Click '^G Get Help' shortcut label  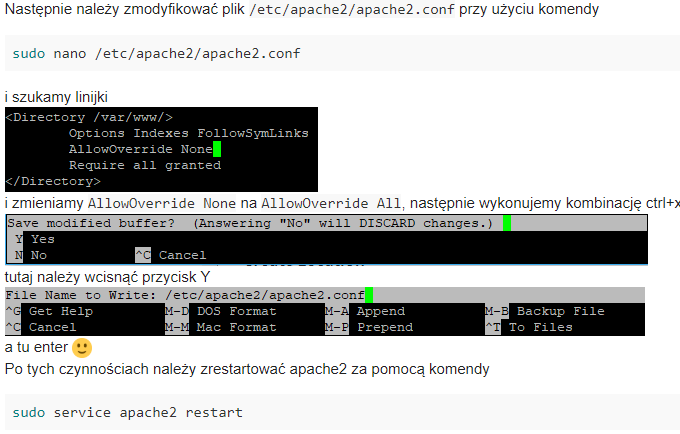click(x=49, y=311)
